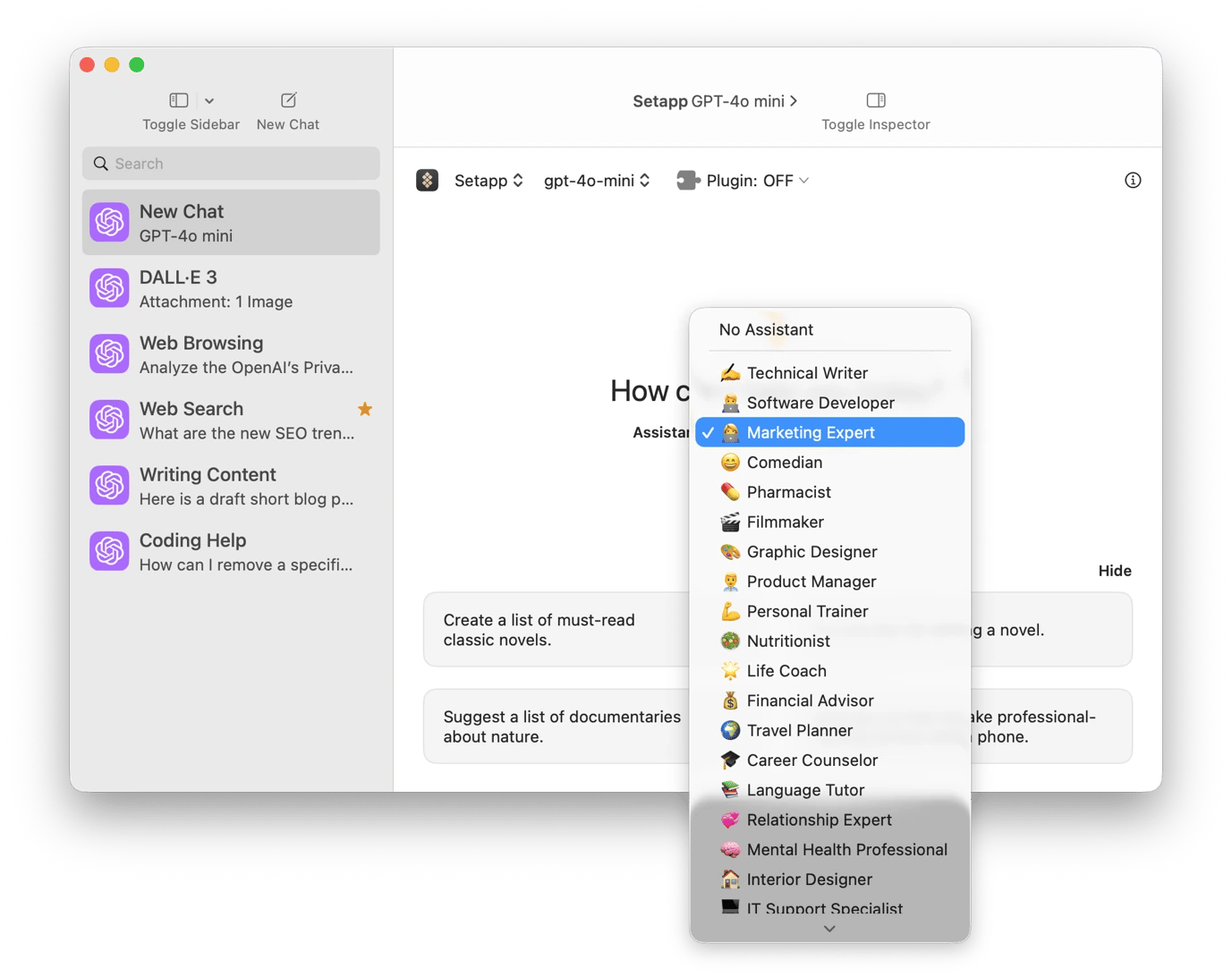The height and width of the screenshot is (977, 1232).
Task: Expand the Plugin: OFF dropdown
Action: click(x=757, y=181)
